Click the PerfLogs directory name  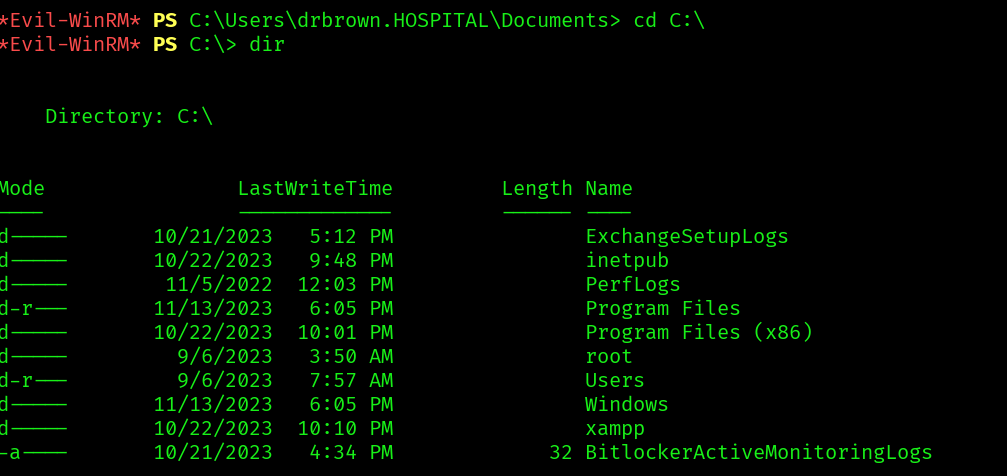633,285
